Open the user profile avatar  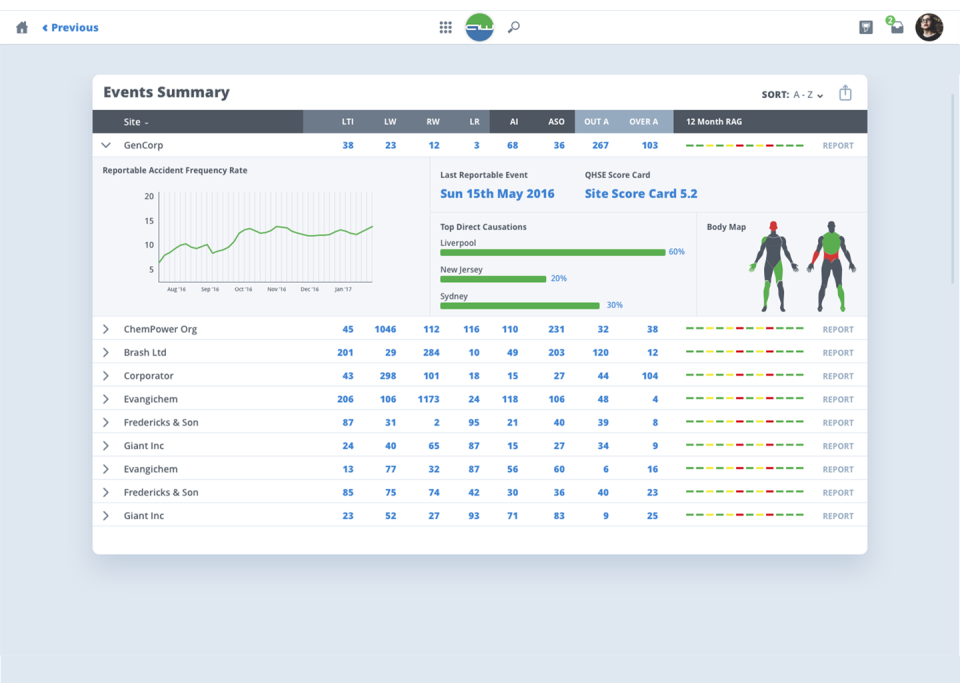tap(929, 28)
